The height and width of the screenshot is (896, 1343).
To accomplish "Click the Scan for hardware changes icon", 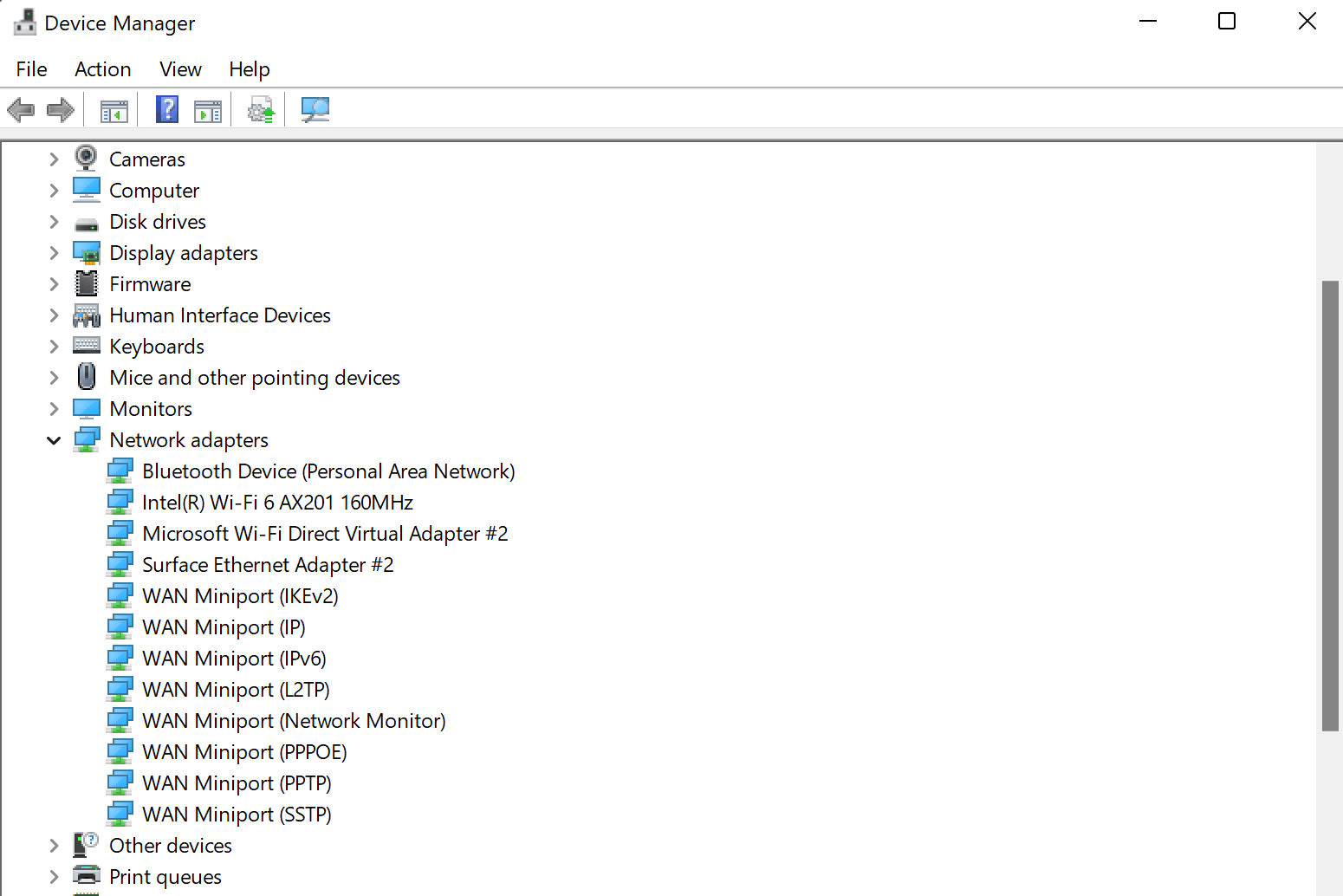I will coord(315,110).
